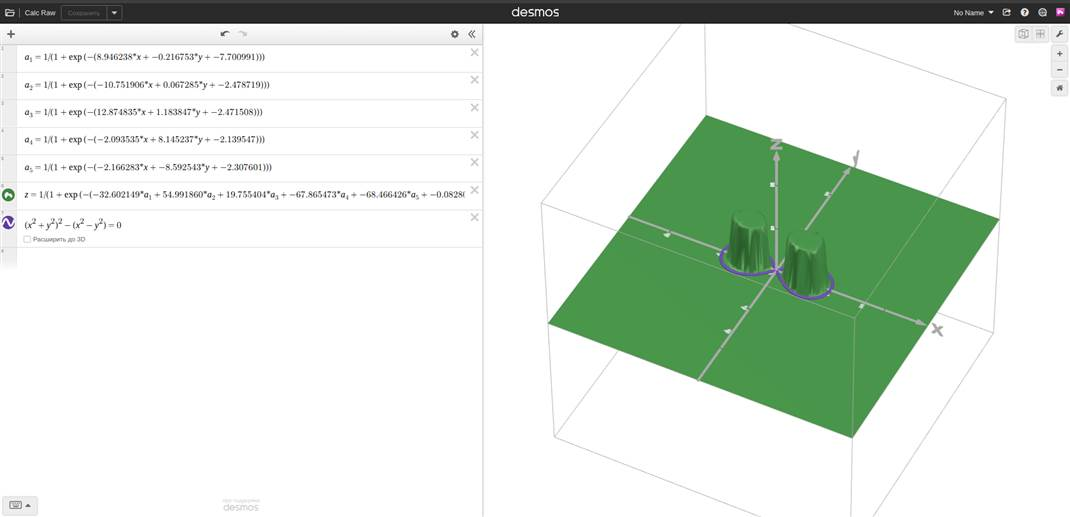This screenshot has width=1070, height=517.
Task: Open the No Name account dropdown
Action: click(x=973, y=12)
